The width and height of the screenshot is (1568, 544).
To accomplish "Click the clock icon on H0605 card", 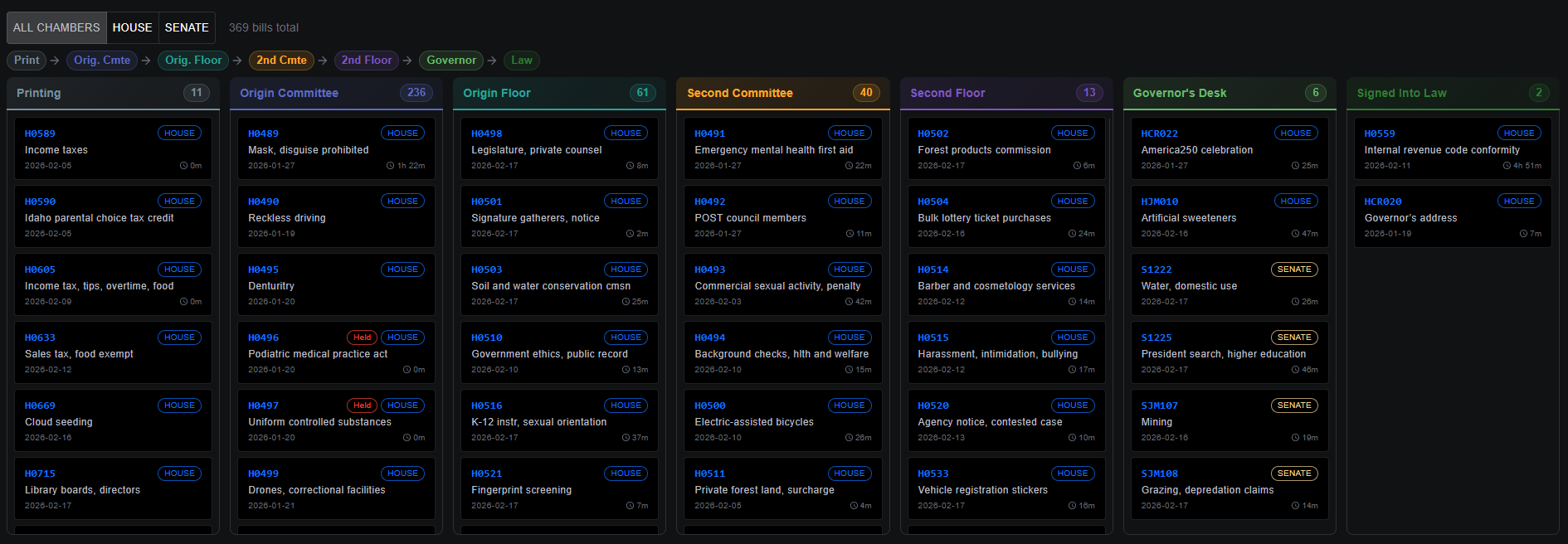I will (183, 302).
